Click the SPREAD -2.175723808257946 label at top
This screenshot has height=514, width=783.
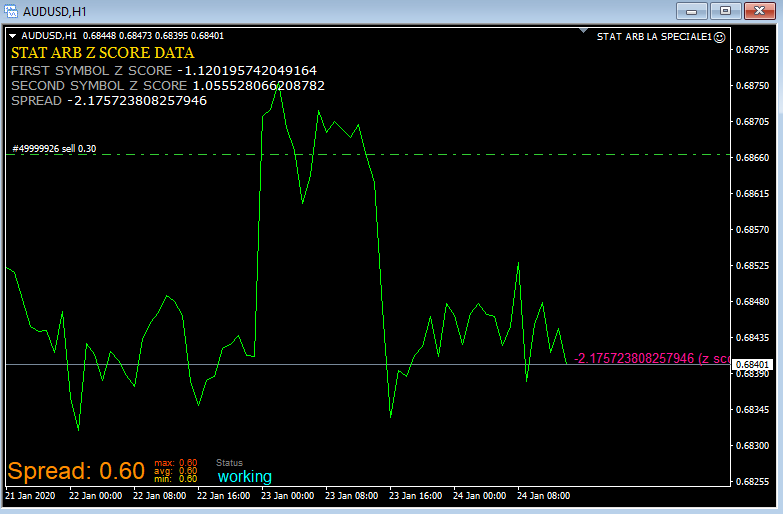(109, 100)
